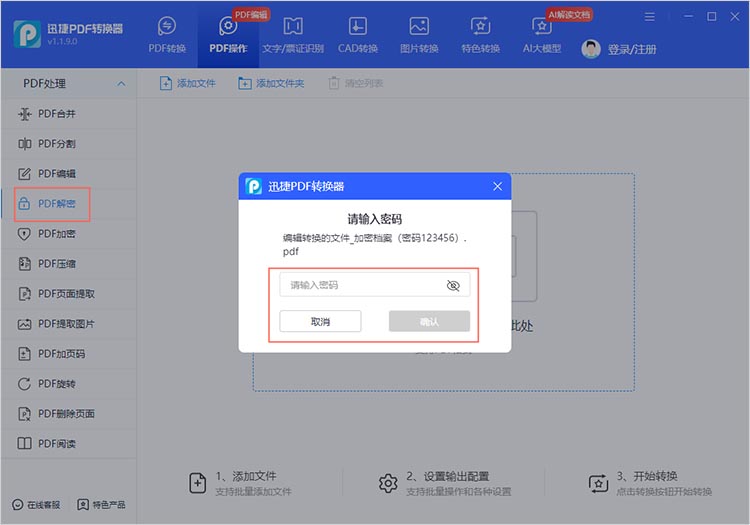The width and height of the screenshot is (750, 525).
Task: Choose PDF加密 in sidebar
Action: (x=68, y=234)
